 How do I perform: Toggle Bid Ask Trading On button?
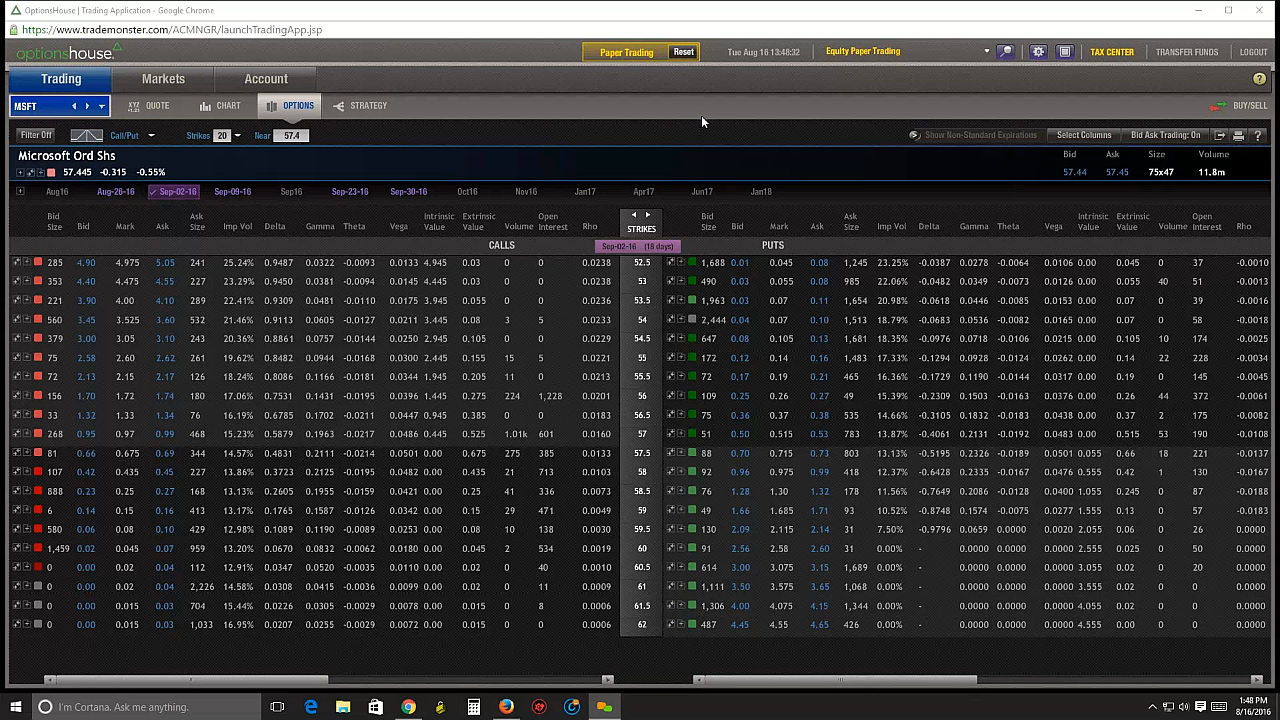click(x=1165, y=135)
